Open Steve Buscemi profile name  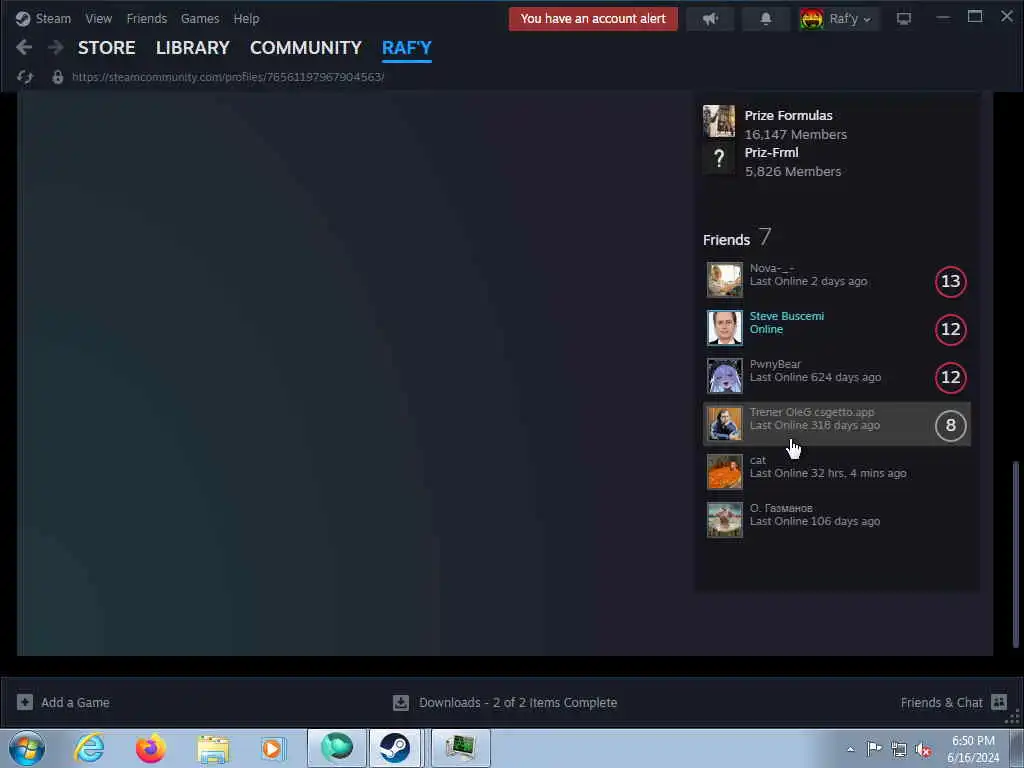tap(786, 316)
